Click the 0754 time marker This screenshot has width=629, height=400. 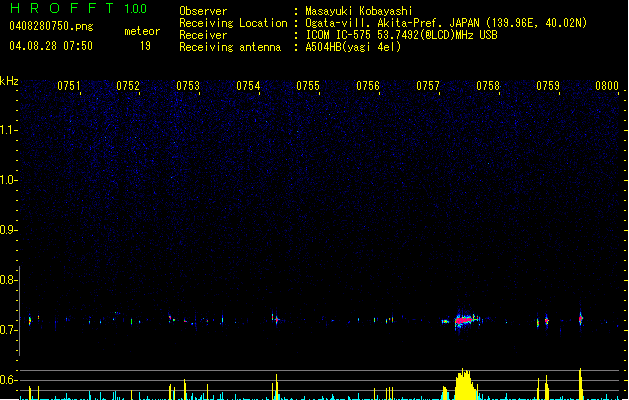(248, 86)
